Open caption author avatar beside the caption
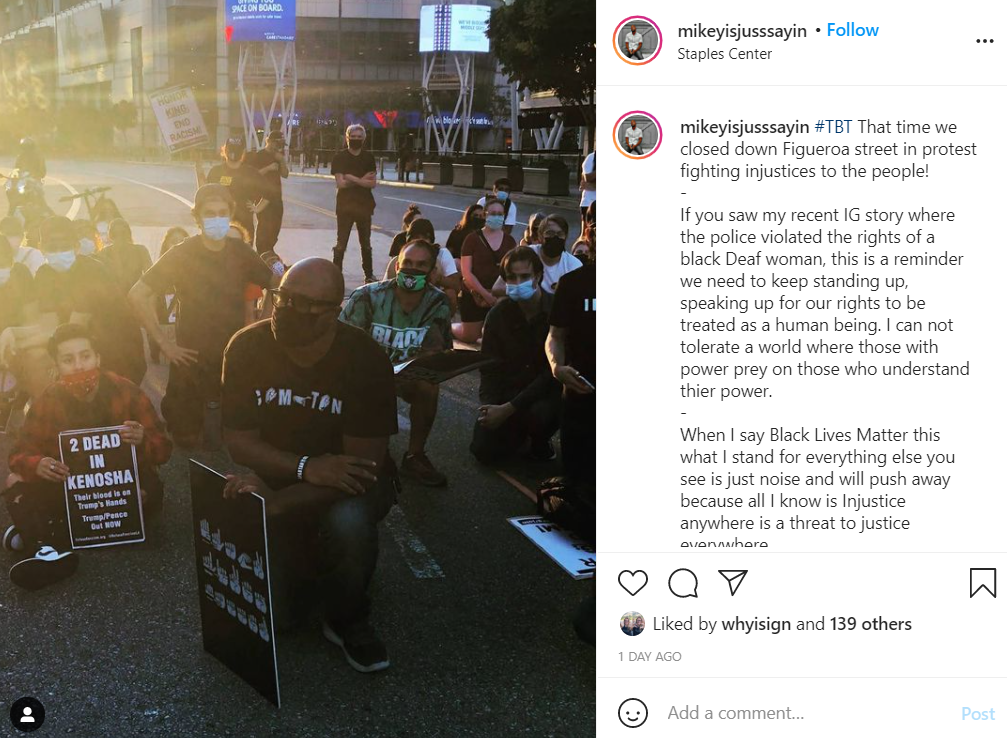Viewport: 1007px width, 738px height. point(637,135)
